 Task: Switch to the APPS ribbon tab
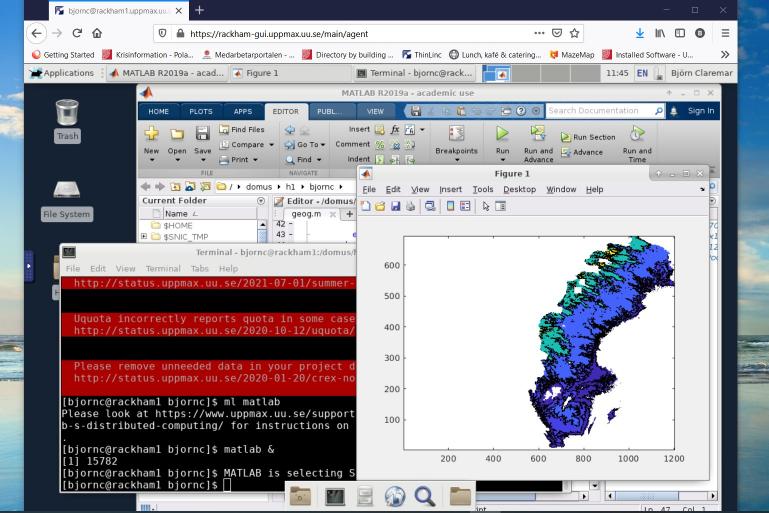click(243, 111)
